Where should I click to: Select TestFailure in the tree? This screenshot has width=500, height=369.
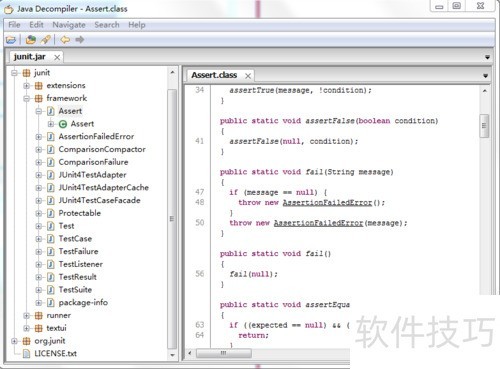[78, 252]
